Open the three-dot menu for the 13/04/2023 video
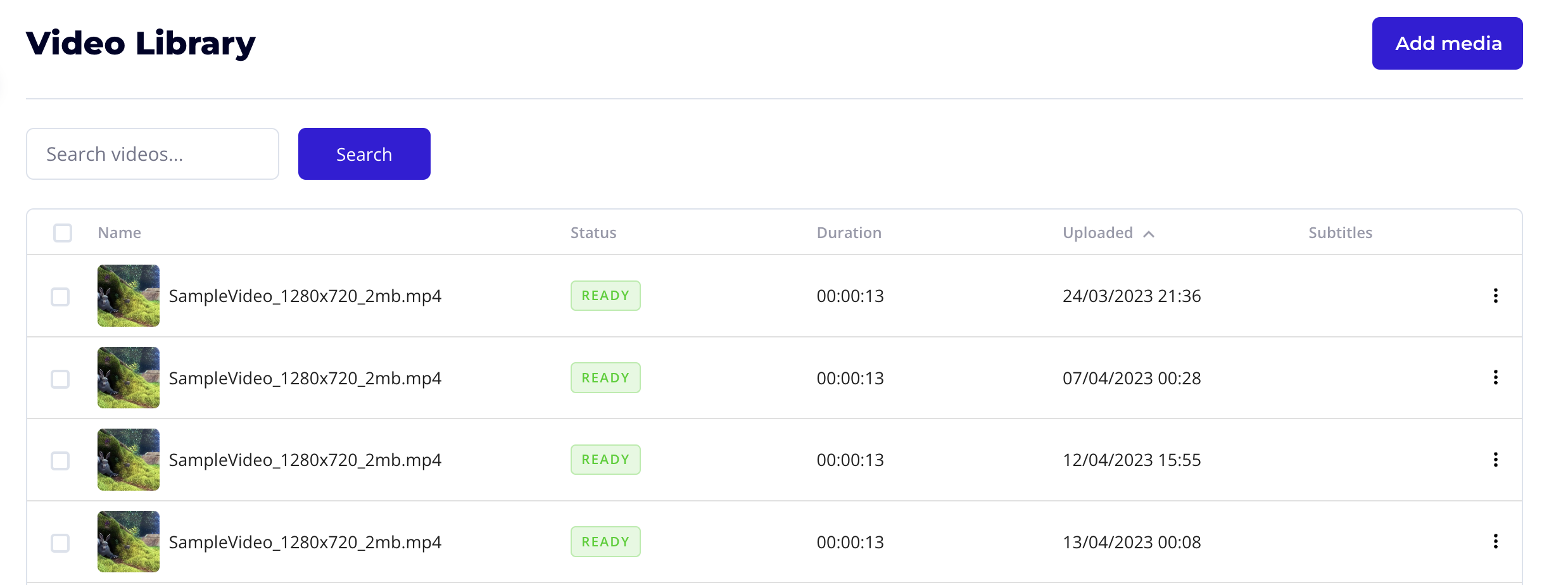The width and height of the screenshot is (1568, 585). (x=1495, y=542)
